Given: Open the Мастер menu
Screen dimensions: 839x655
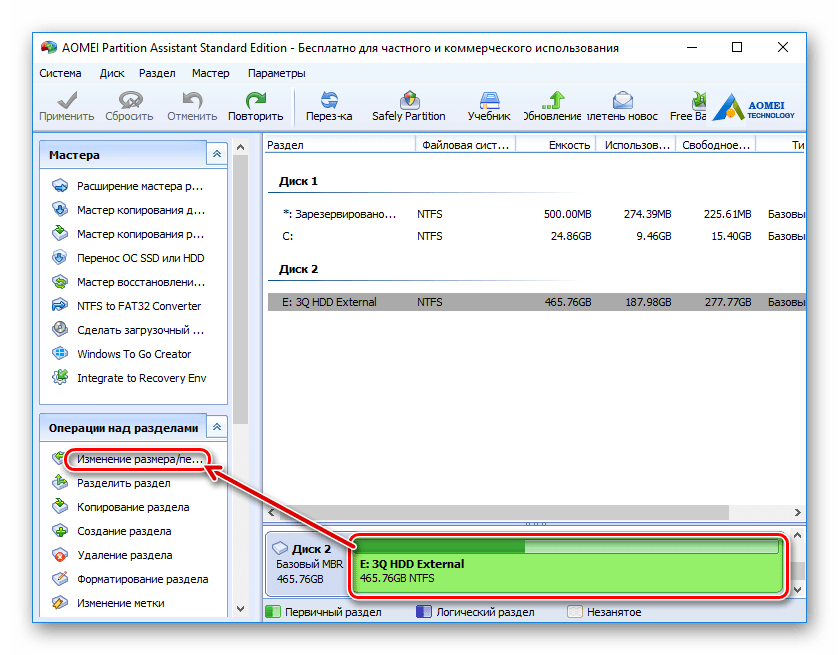Looking at the screenshot, I should pos(211,73).
